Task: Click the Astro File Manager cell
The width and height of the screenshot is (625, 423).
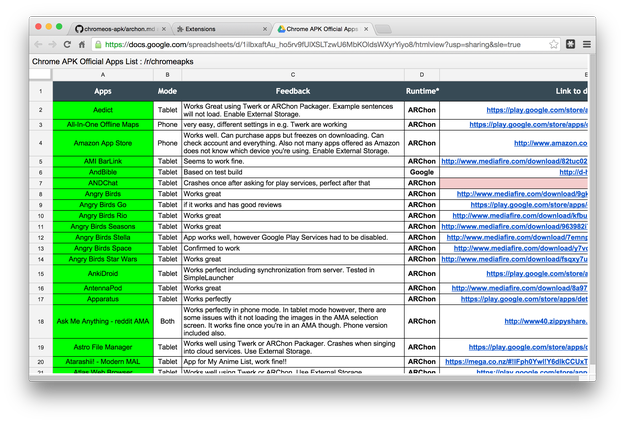Action: (103, 347)
